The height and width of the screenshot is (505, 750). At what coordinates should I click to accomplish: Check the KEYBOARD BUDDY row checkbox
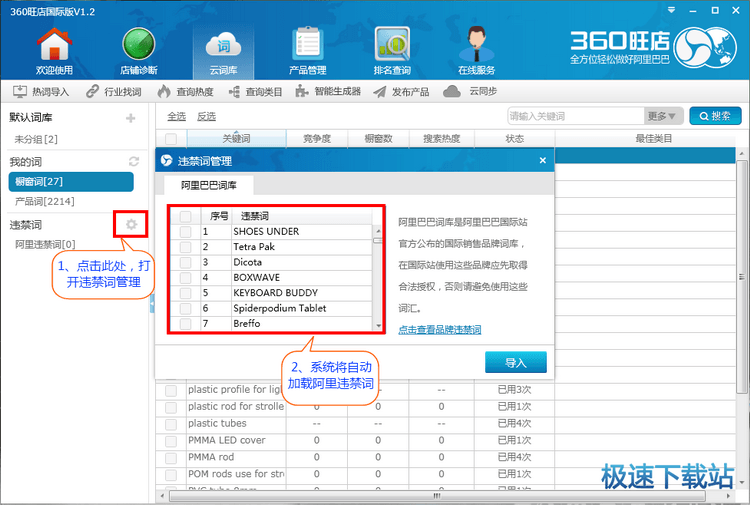pyautogui.click(x=186, y=293)
